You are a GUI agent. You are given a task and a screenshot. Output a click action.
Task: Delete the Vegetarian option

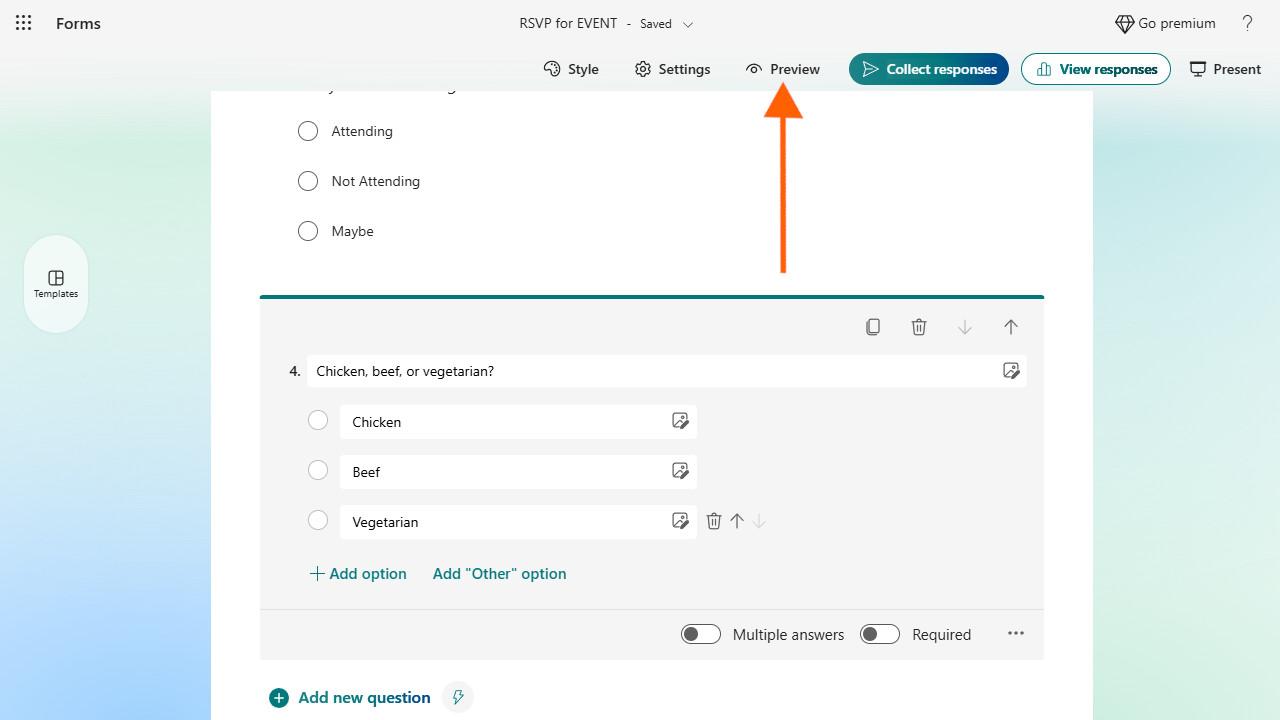point(714,521)
